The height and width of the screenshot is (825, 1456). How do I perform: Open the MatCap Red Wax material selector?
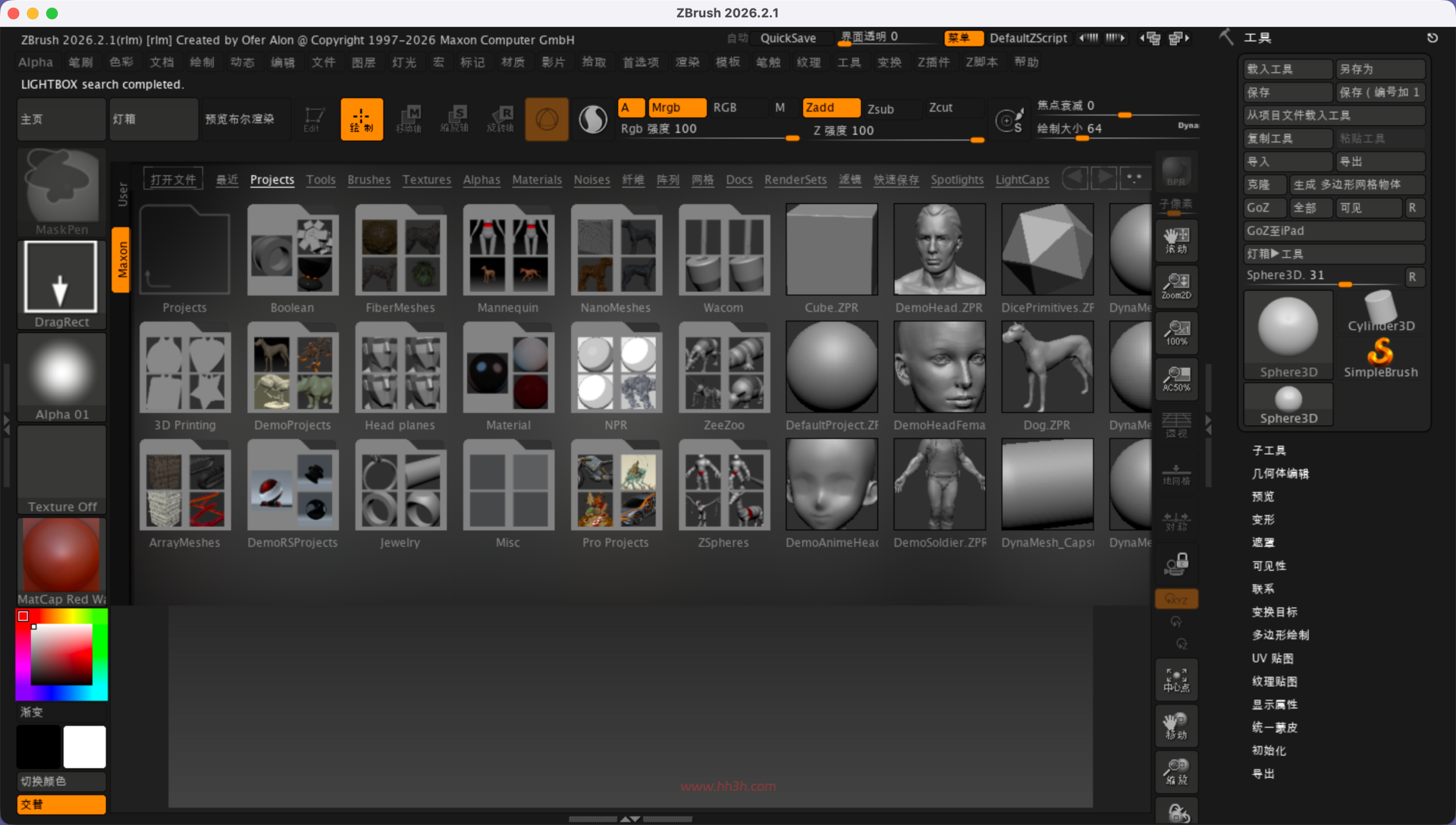click(x=61, y=562)
